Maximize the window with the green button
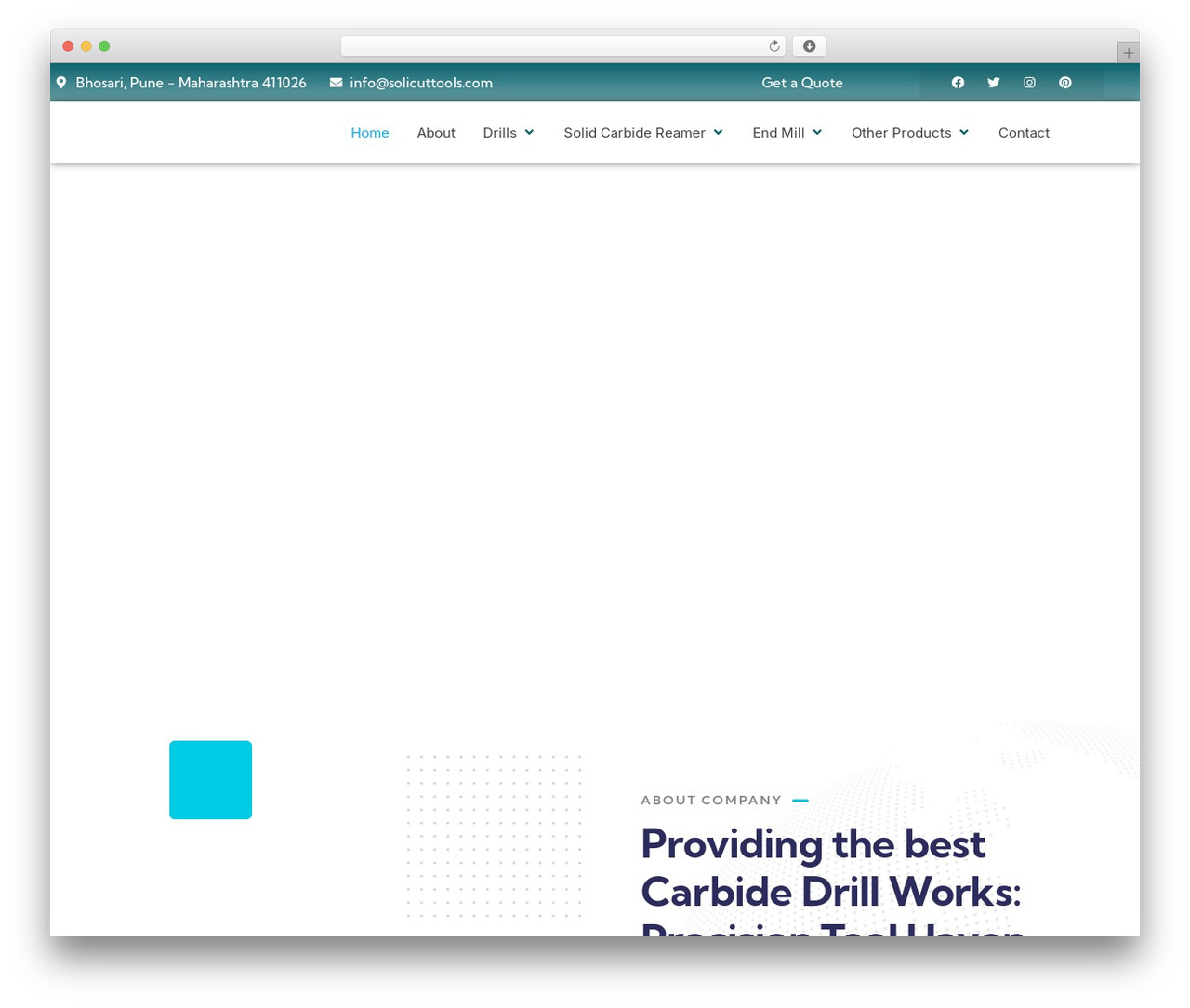 pos(104,46)
